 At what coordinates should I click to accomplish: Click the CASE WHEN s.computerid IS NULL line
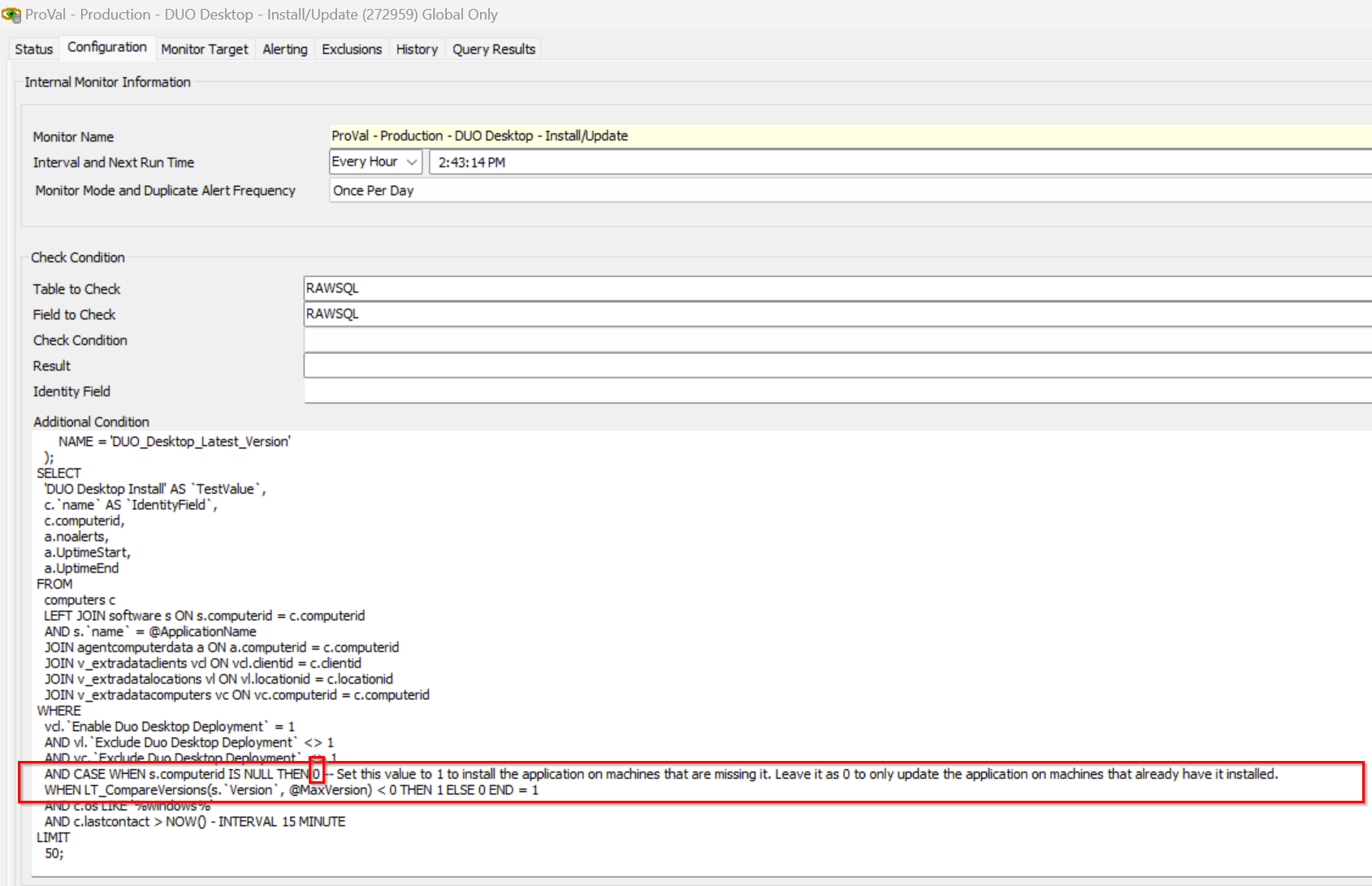point(660,774)
